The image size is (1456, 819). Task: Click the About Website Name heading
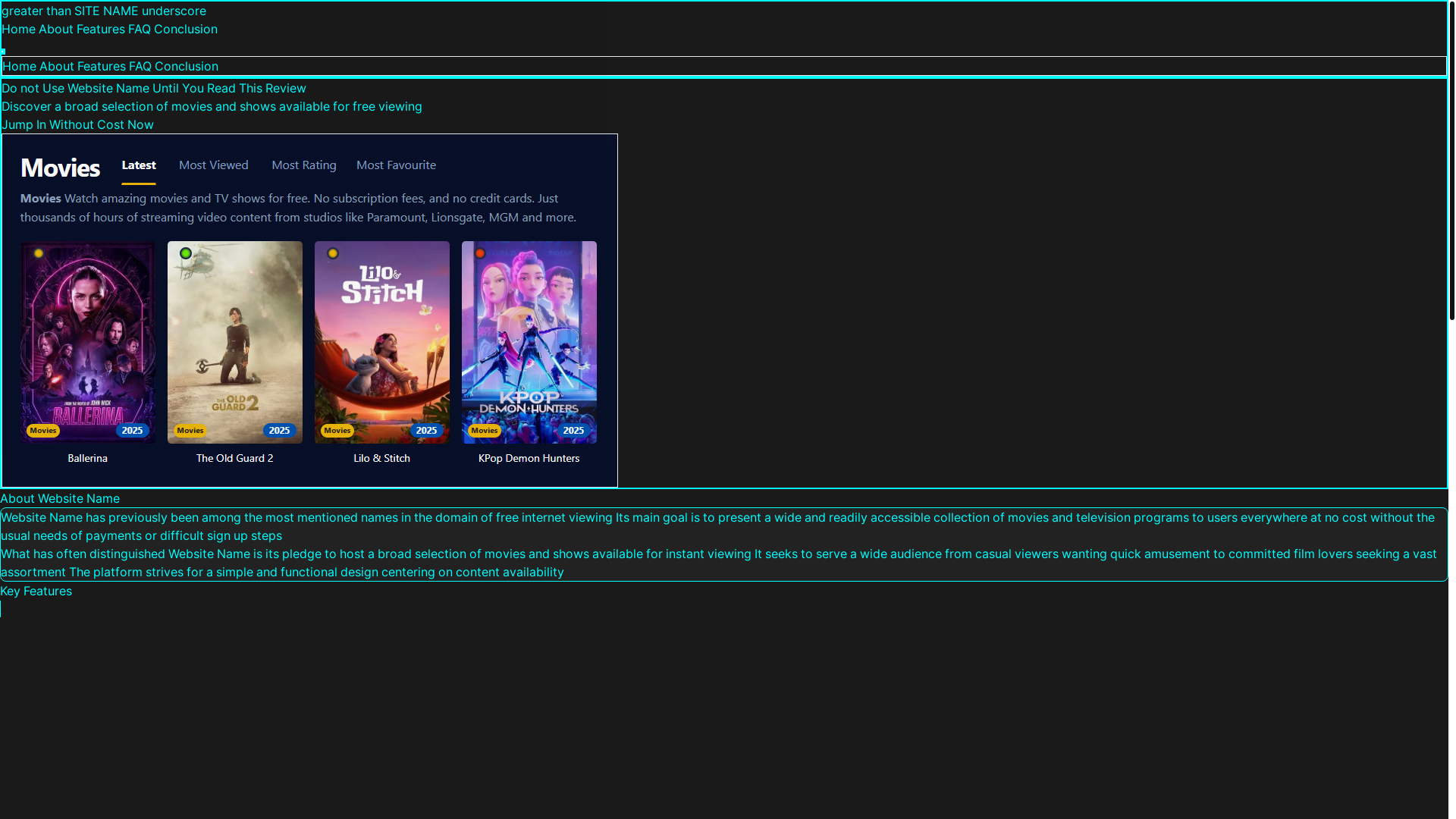click(60, 498)
